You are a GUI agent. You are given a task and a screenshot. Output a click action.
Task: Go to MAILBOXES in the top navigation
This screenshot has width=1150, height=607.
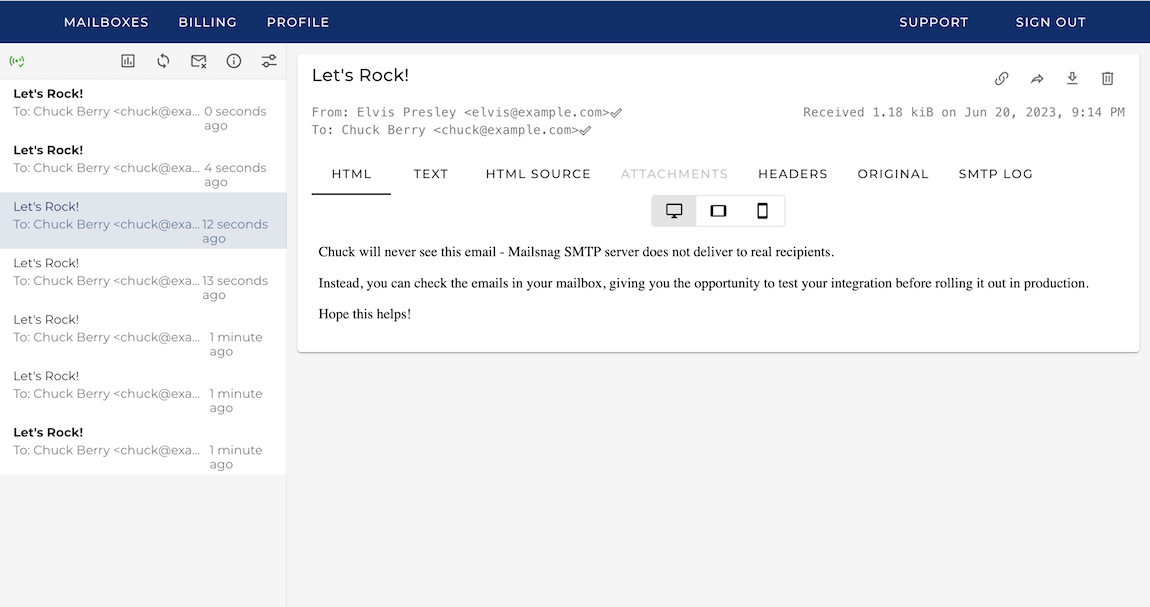tap(106, 23)
